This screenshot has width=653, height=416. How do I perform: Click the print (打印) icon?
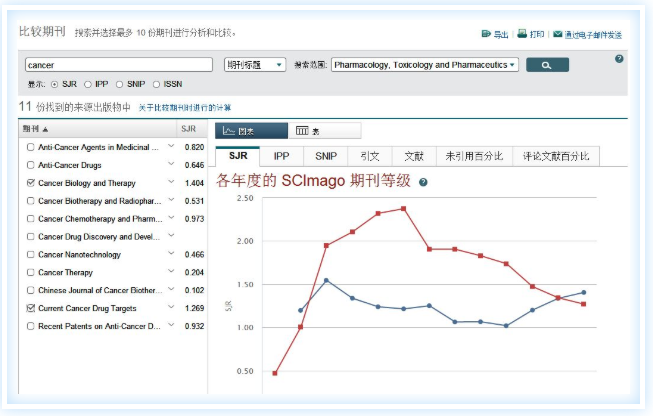pos(522,34)
